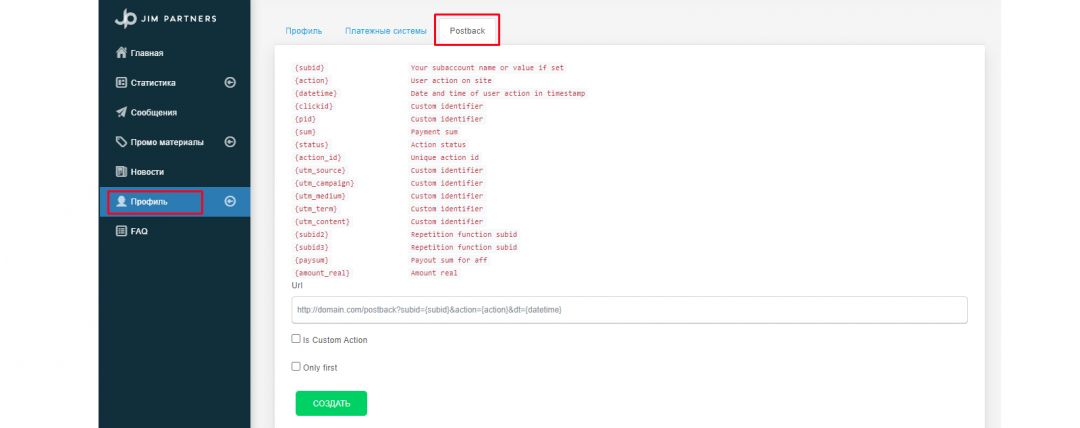Viewport: 1080px width, 428px height.
Task: Click the {datetime} macro text
Action: (x=315, y=93)
